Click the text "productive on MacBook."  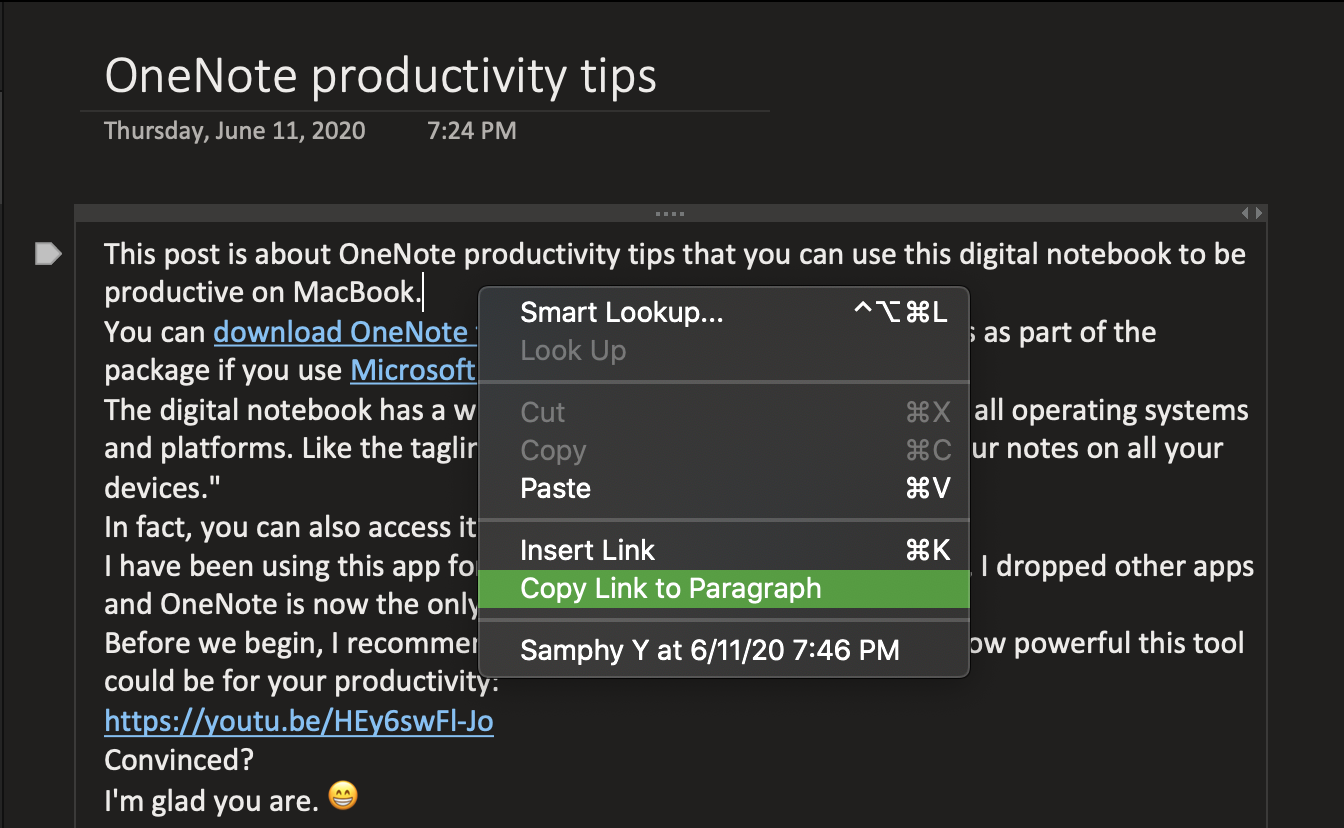(264, 292)
